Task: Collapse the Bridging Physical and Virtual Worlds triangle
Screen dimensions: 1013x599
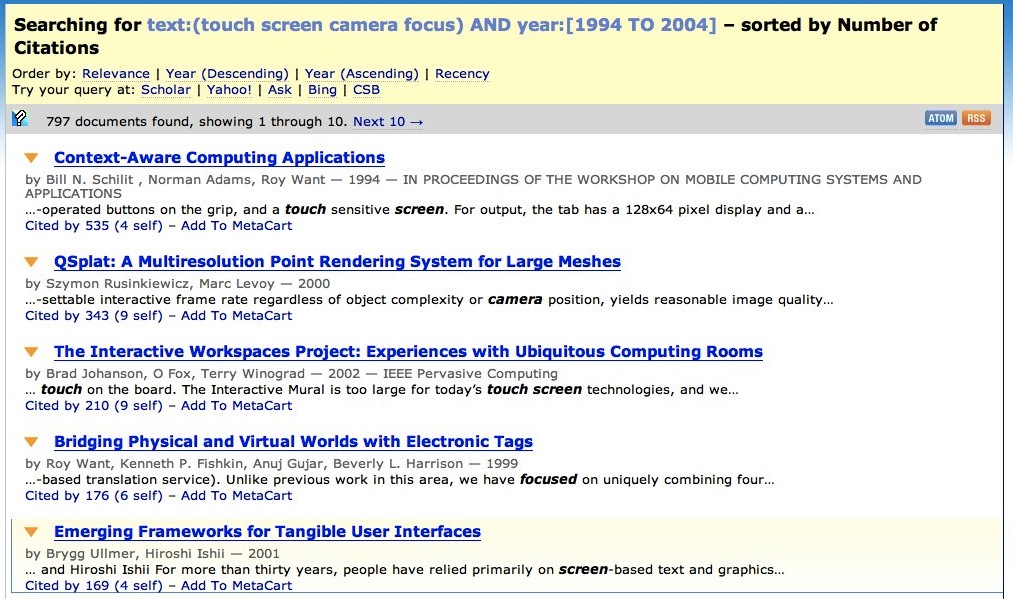Action: [31, 441]
